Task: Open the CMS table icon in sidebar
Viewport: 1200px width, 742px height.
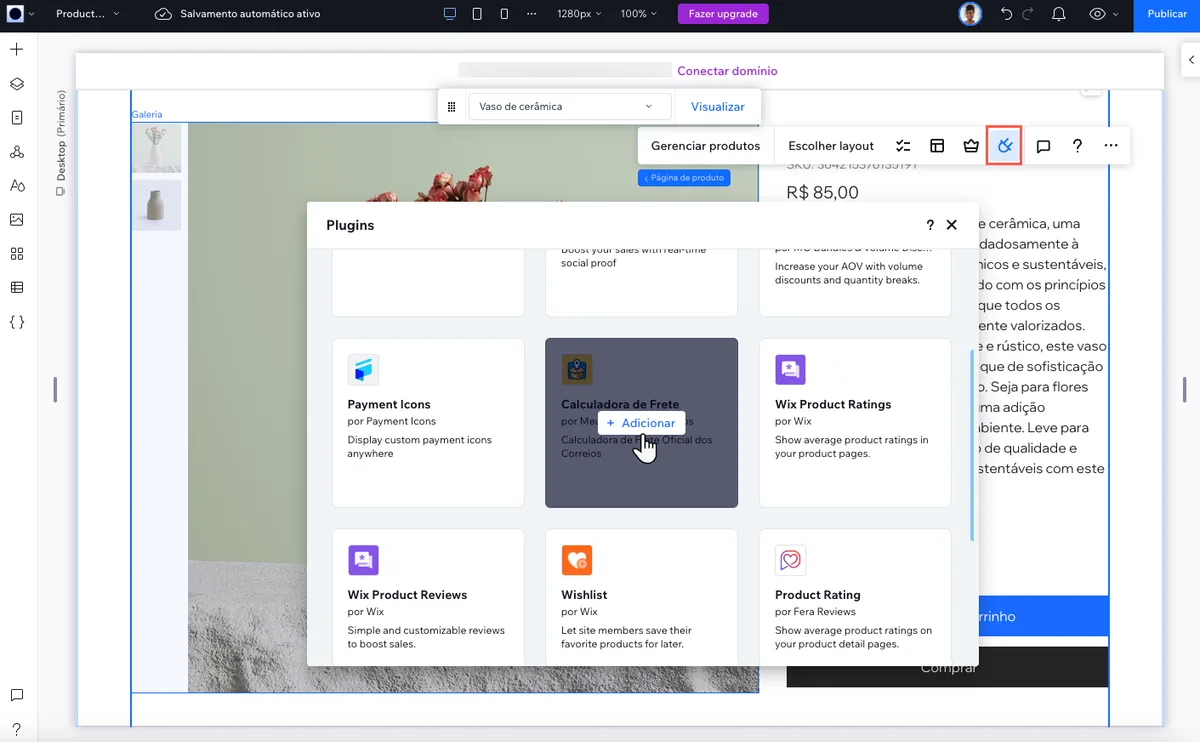Action: pyautogui.click(x=17, y=288)
